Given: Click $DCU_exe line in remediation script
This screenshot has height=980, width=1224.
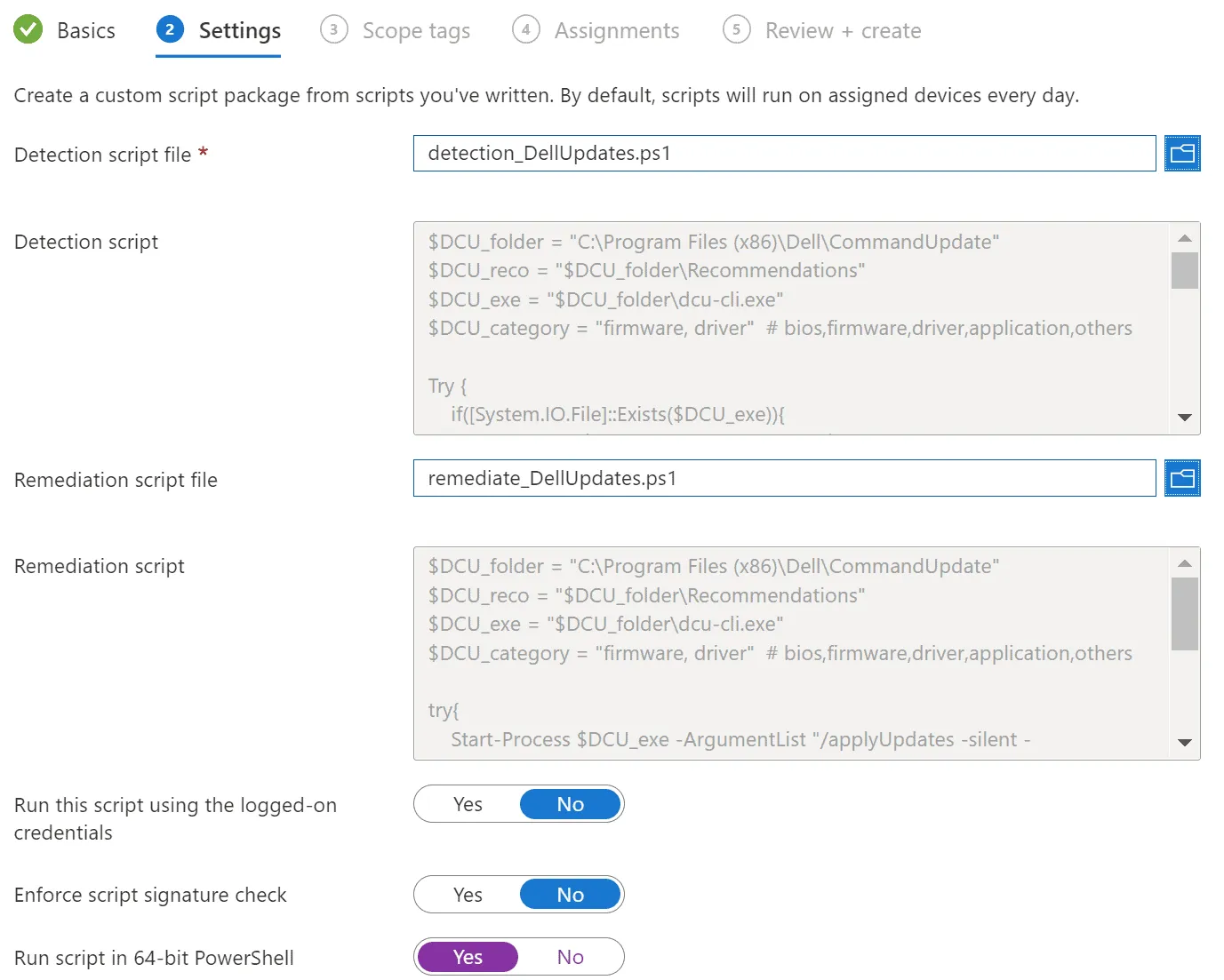Looking at the screenshot, I should [605, 624].
